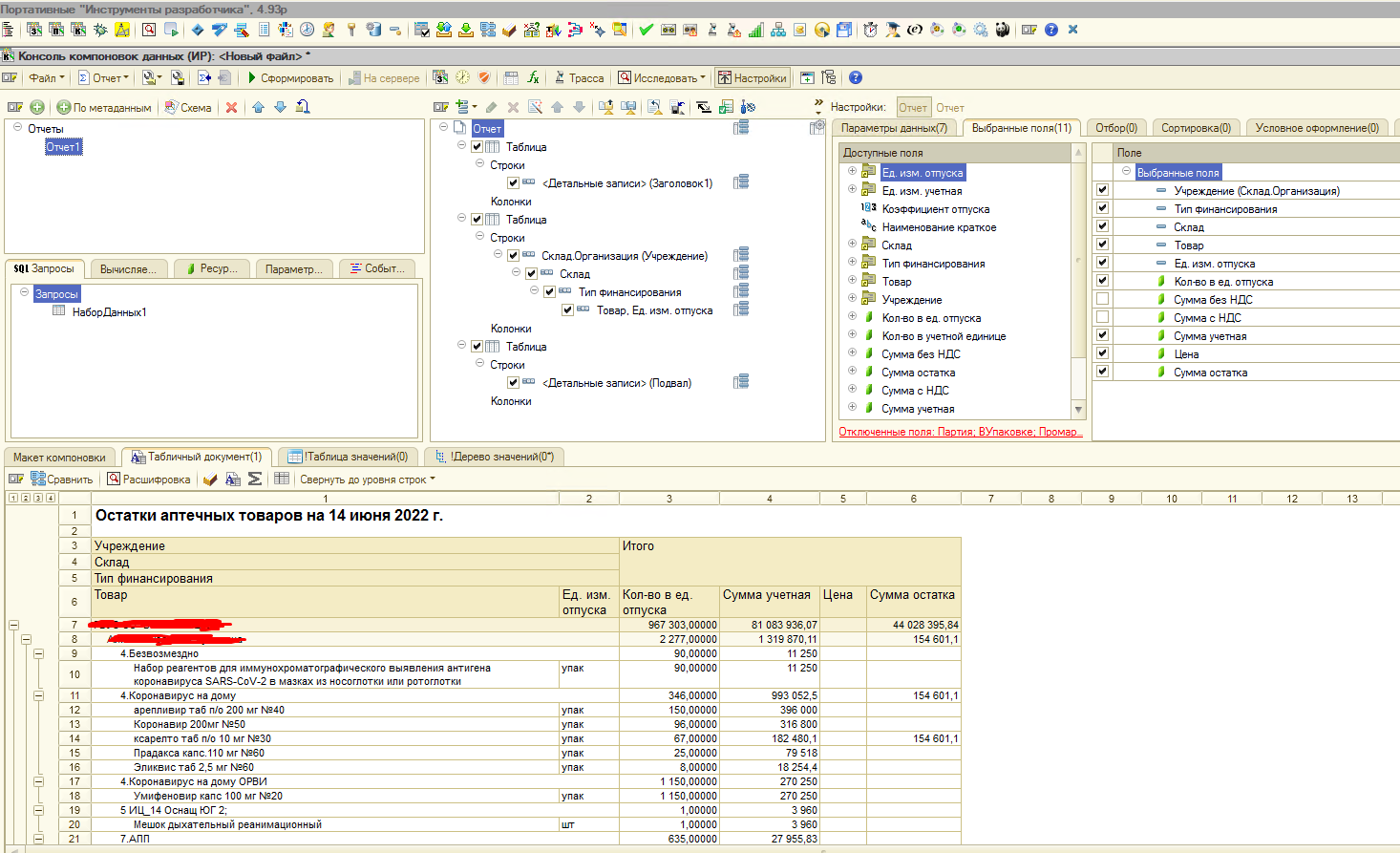
Task: Click Отключенные поля red link
Action: point(961,432)
